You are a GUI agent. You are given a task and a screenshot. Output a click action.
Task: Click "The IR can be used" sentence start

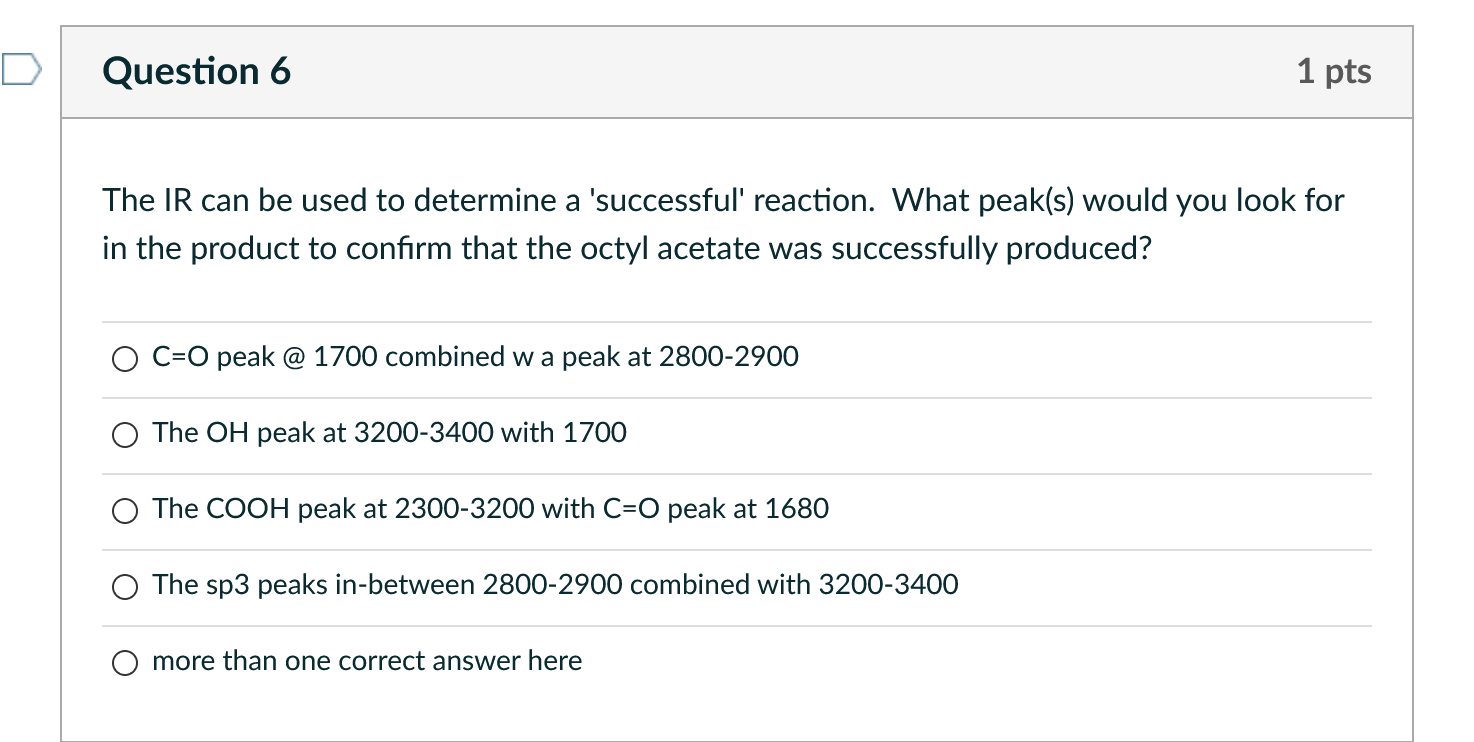(x=236, y=200)
